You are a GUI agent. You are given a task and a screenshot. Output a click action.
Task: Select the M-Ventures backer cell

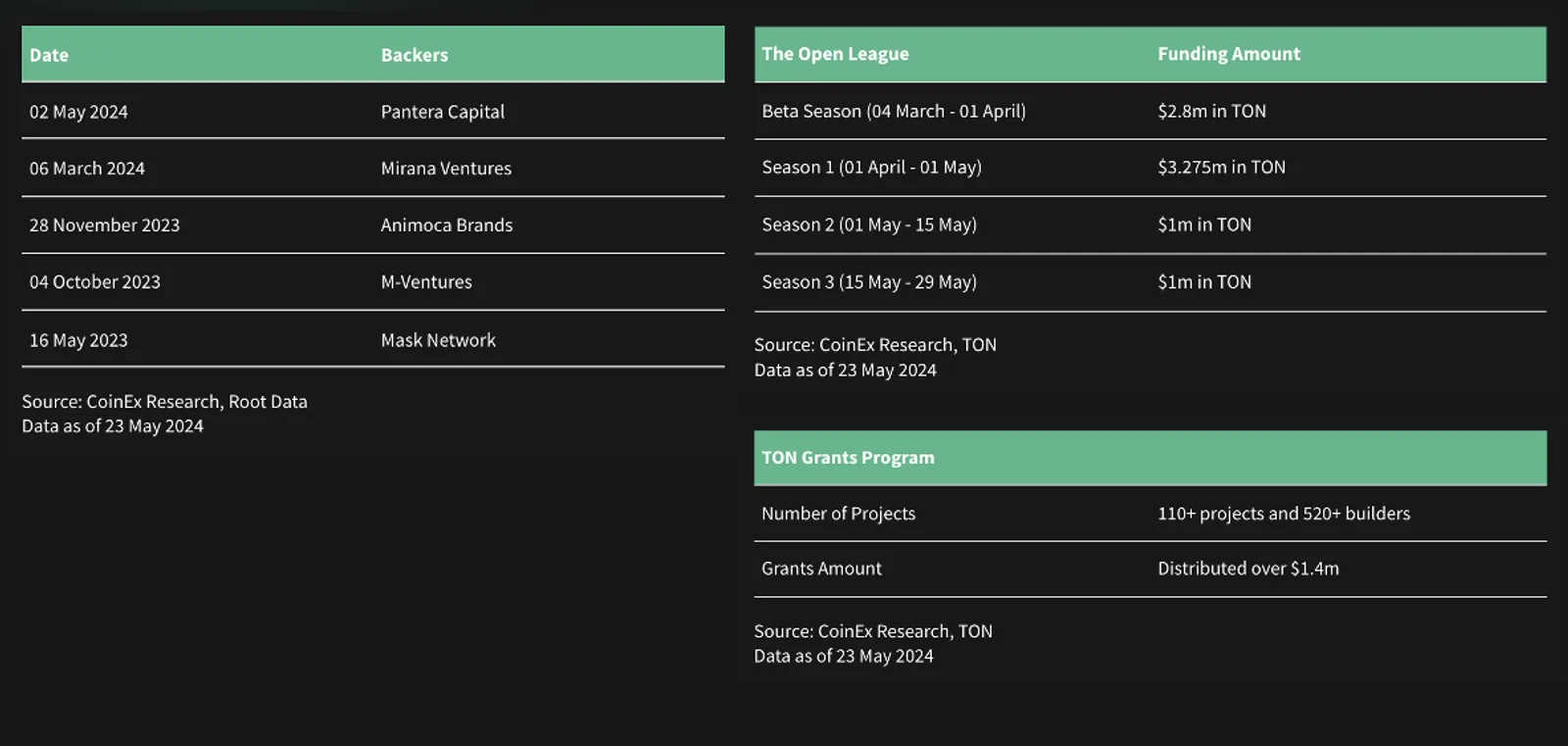pos(426,282)
